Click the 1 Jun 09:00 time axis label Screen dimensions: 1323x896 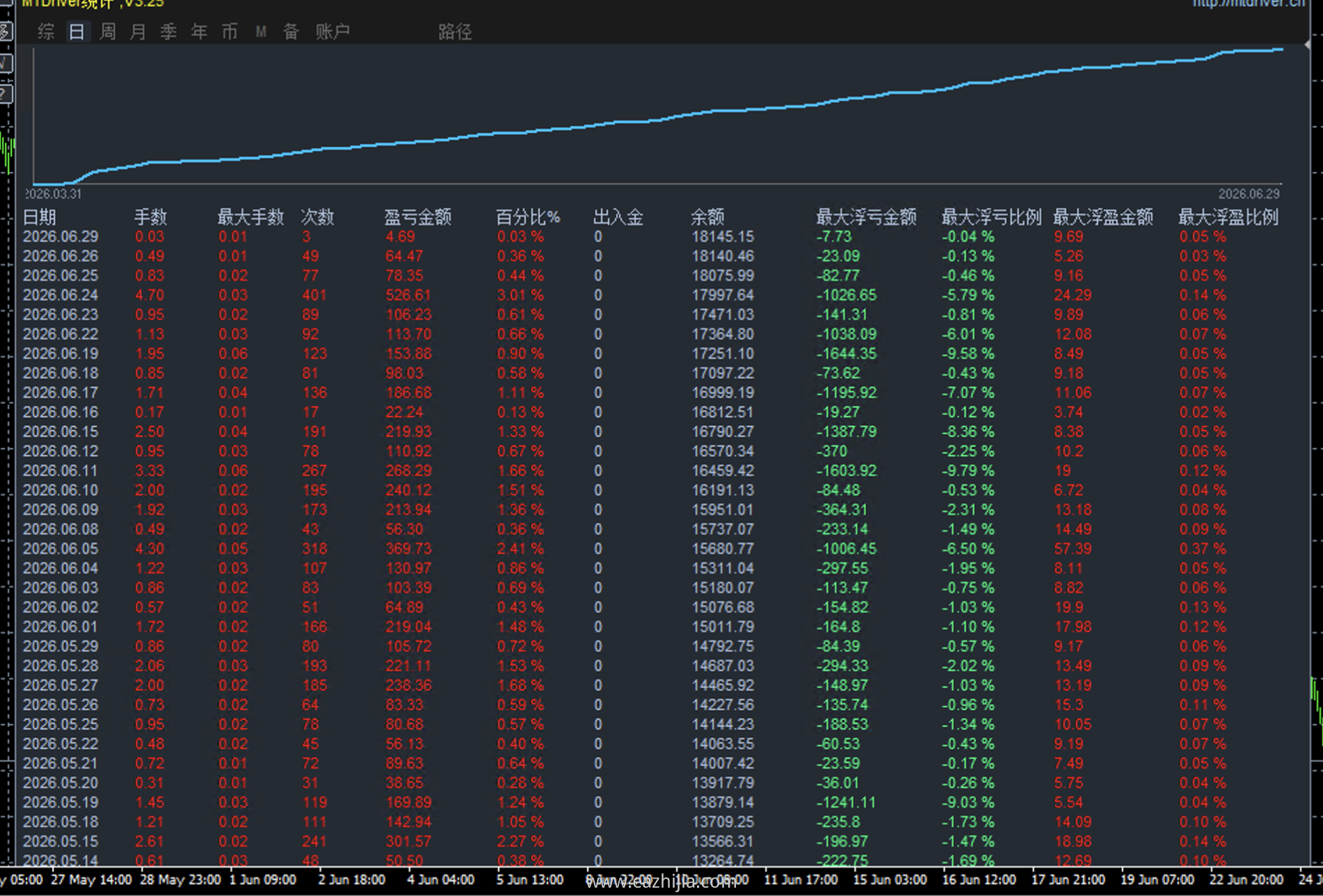262,879
